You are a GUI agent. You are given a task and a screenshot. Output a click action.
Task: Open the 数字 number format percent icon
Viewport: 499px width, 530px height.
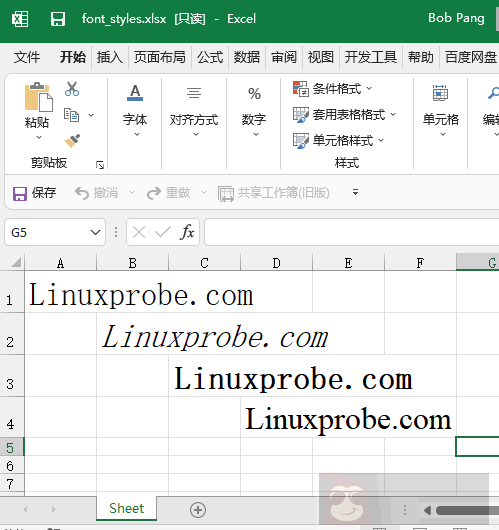(254, 94)
